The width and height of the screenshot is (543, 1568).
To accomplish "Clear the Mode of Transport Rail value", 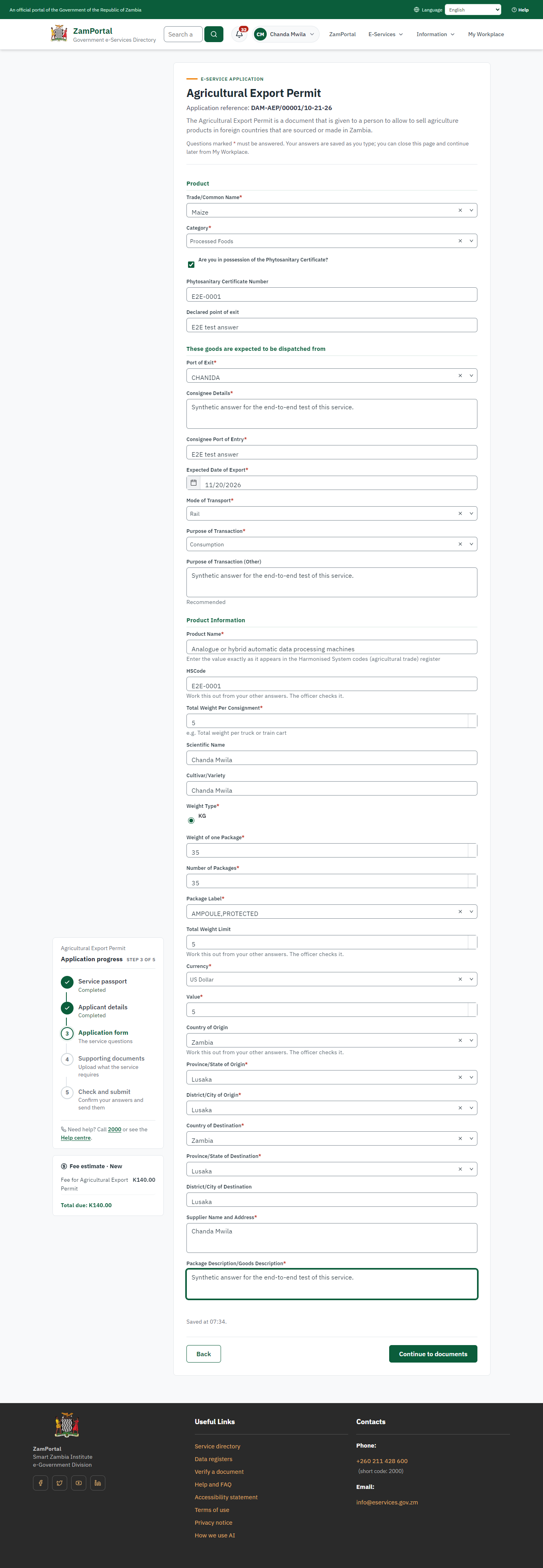I will click(460, 513).
